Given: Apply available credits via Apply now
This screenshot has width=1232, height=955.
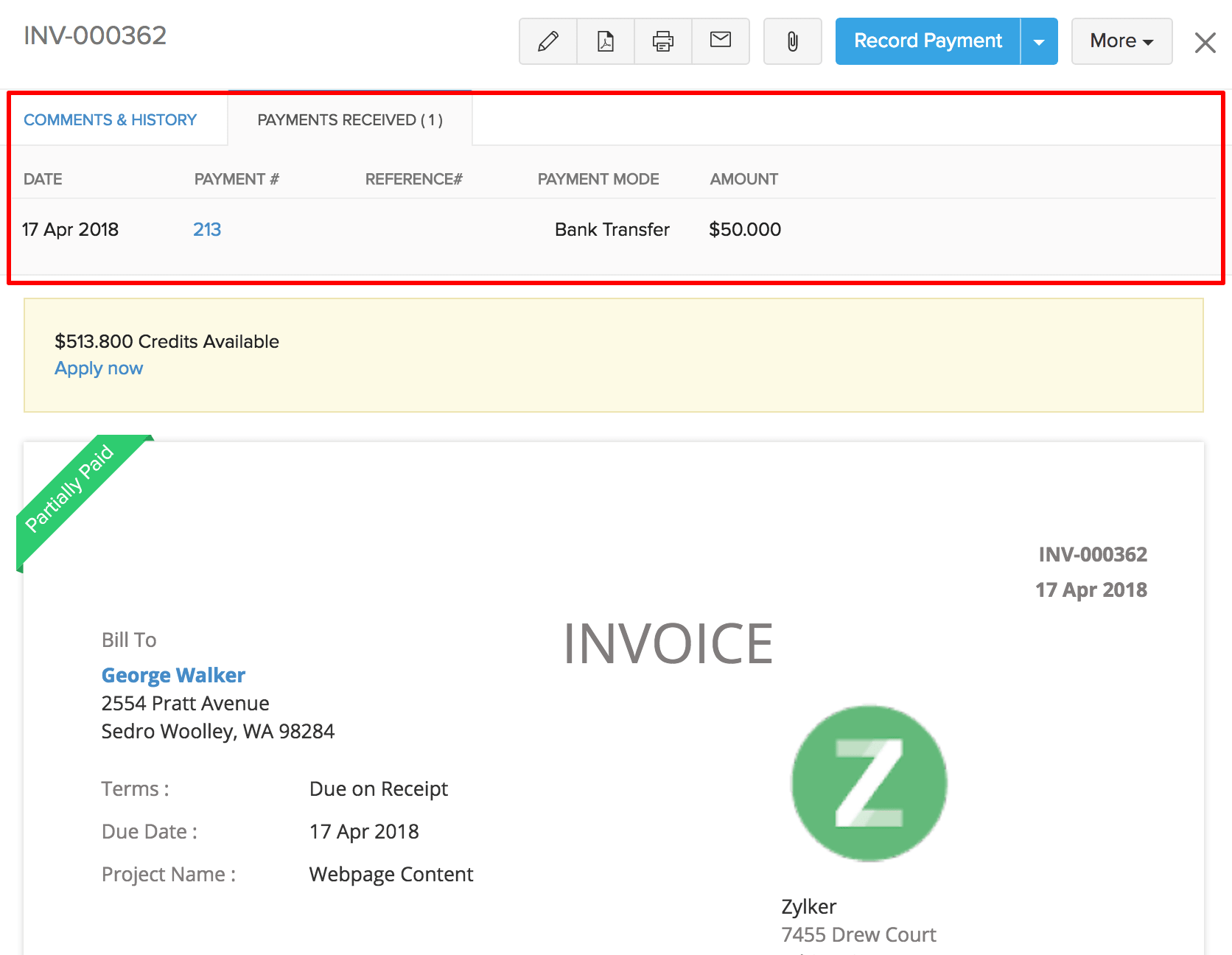Looking at the screenshot, I should pyautogui.click(x=98, y=368).
